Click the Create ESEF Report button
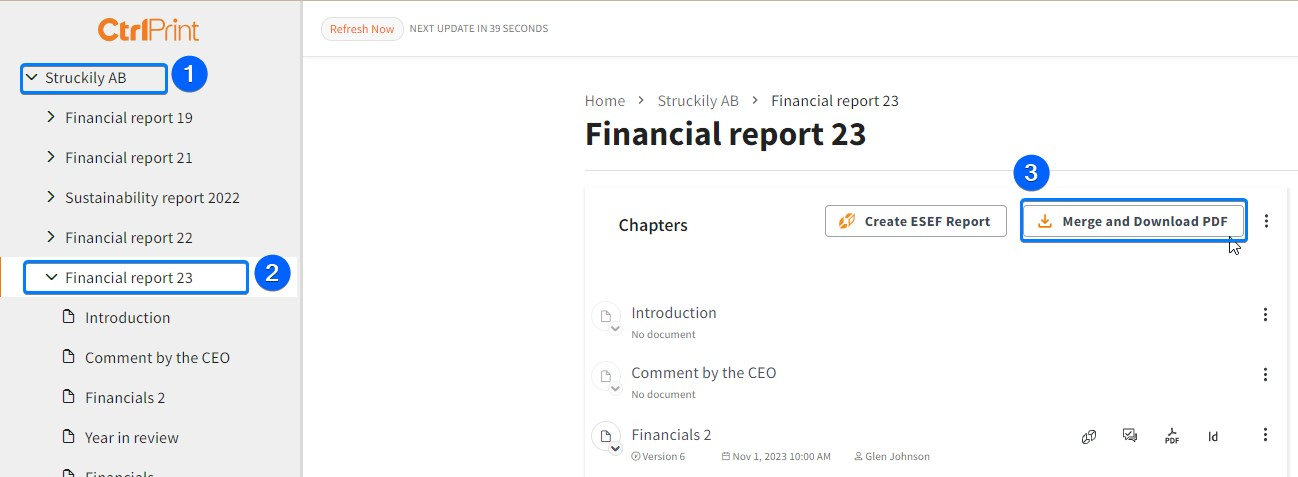Image resolution: width=1298 pixels, height=477 pixels. (915, 221)
